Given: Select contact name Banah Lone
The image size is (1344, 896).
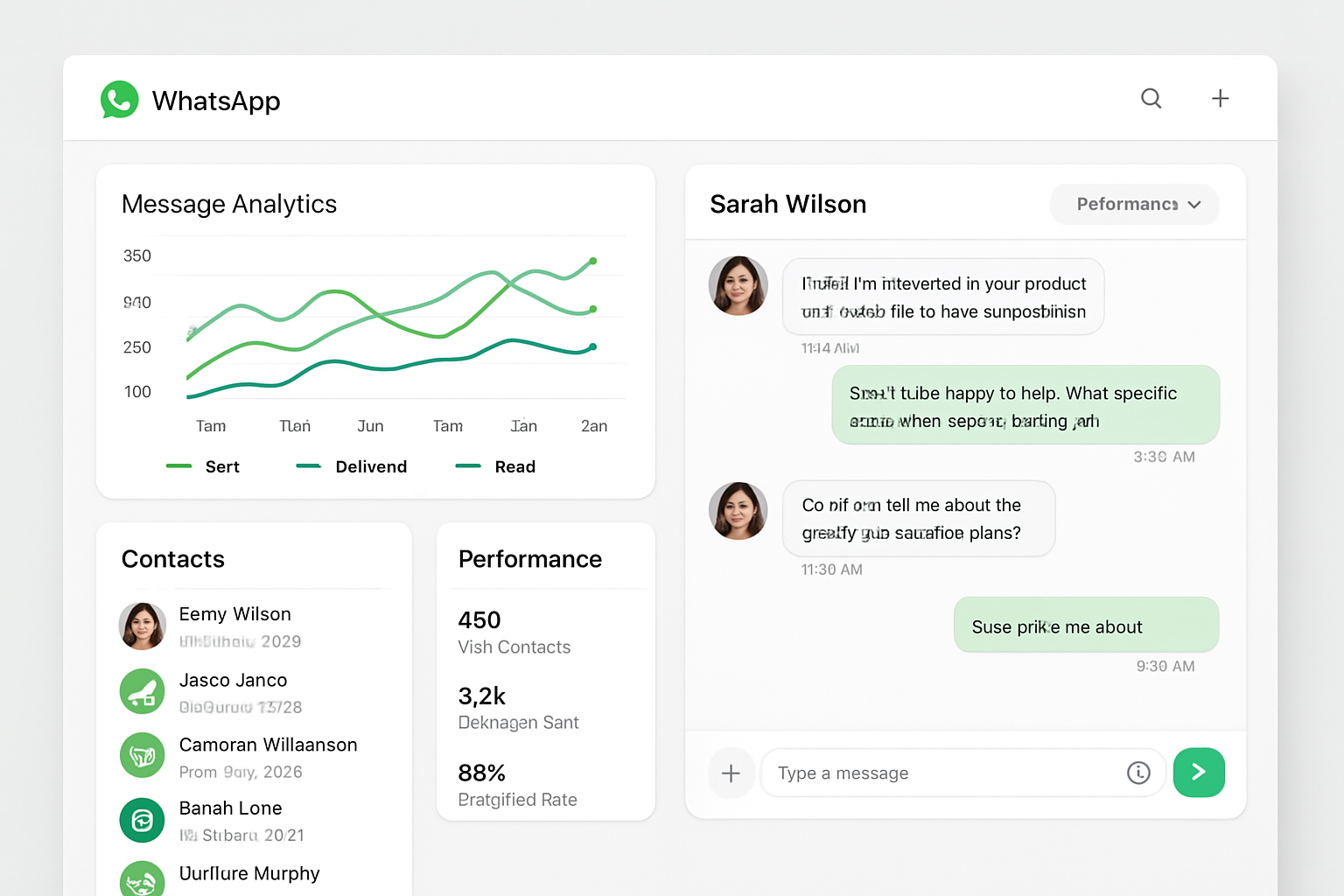Looking at the screenshot, I should tap(231, 808).
